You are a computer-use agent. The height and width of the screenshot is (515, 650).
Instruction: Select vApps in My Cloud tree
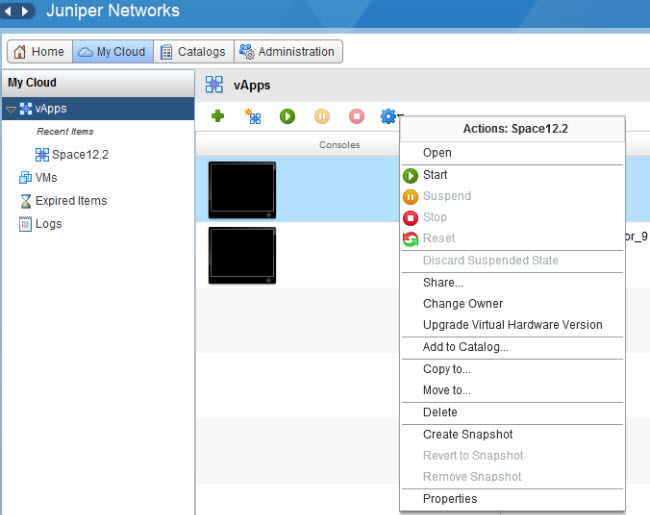98,109
